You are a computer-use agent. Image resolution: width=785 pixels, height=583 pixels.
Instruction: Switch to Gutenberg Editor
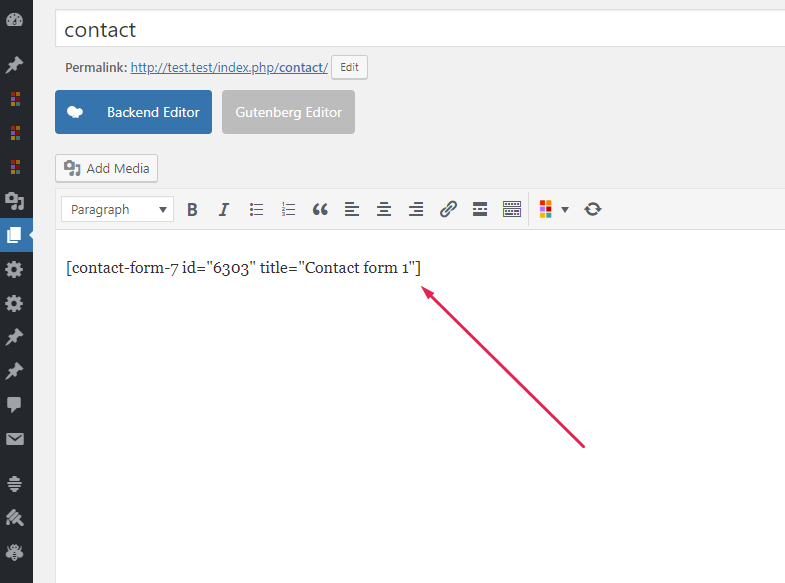click(288, 112)
